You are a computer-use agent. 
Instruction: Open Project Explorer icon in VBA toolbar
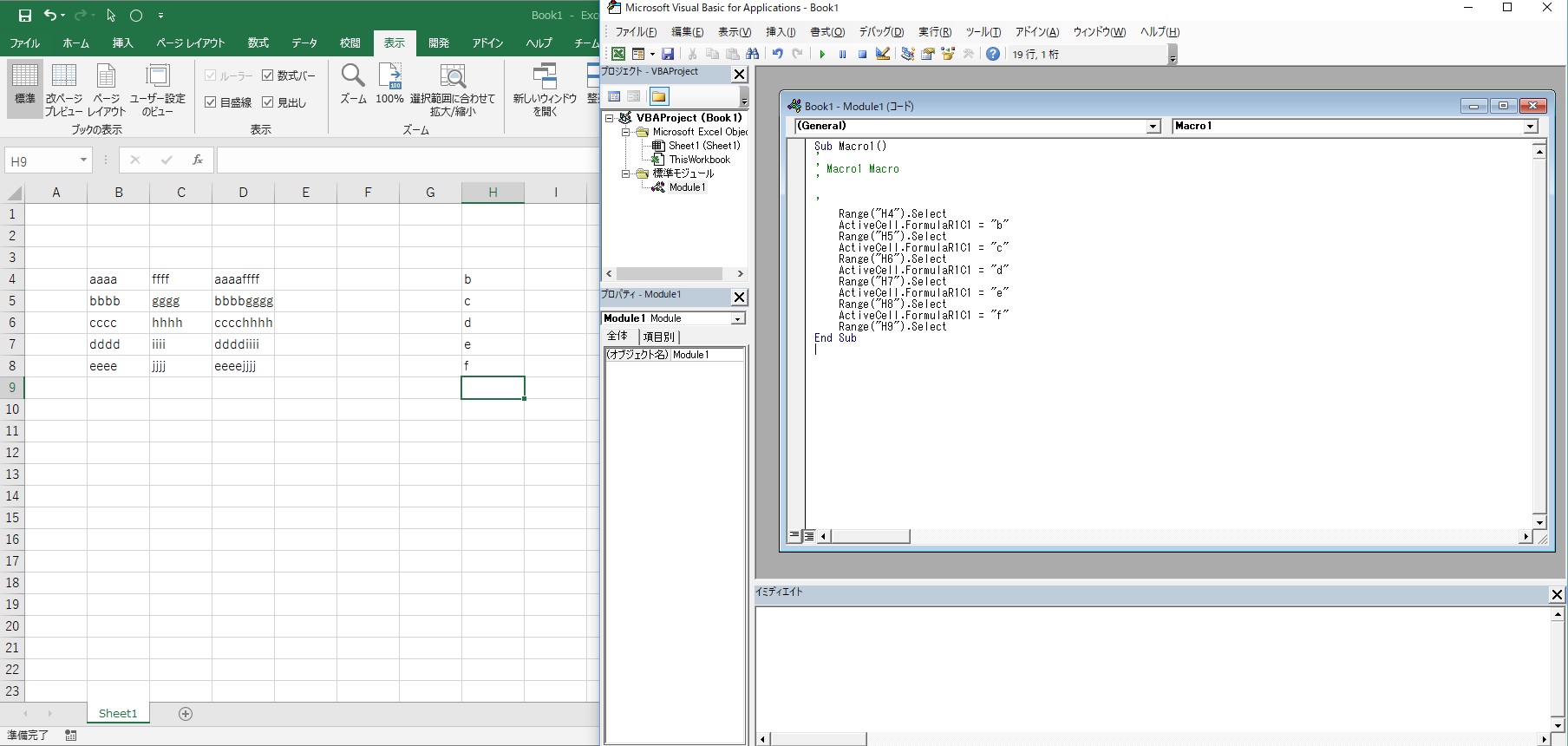[x=907, y=54]
